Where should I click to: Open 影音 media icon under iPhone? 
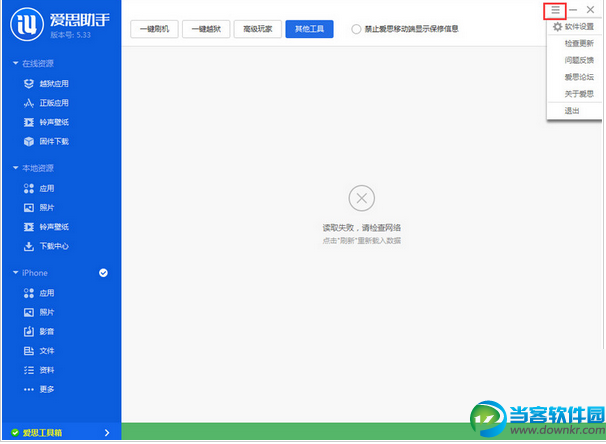coord(29,331)
